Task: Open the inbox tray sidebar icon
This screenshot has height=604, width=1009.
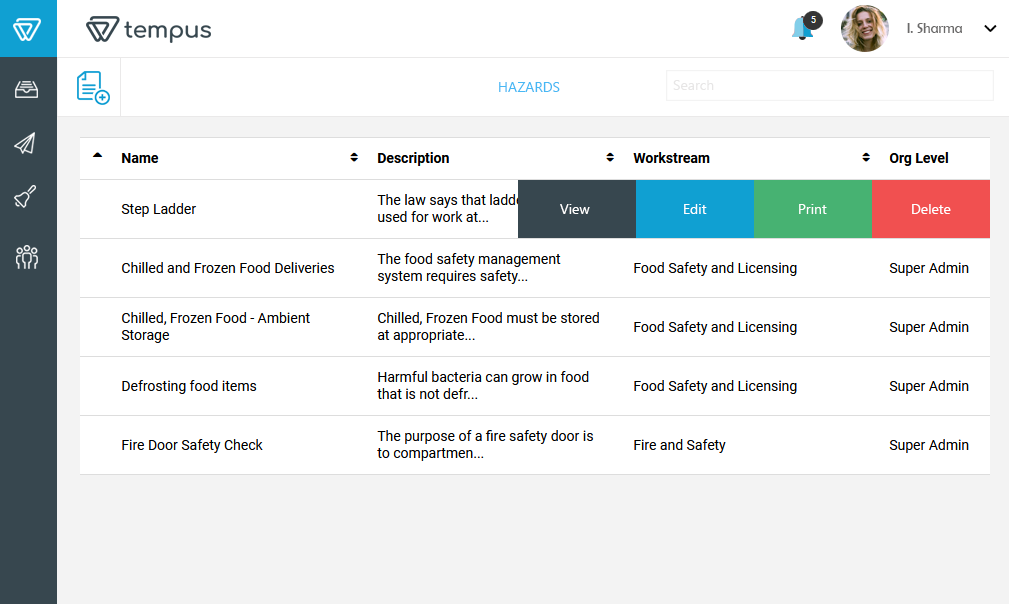Action: [x=27, y=90]
